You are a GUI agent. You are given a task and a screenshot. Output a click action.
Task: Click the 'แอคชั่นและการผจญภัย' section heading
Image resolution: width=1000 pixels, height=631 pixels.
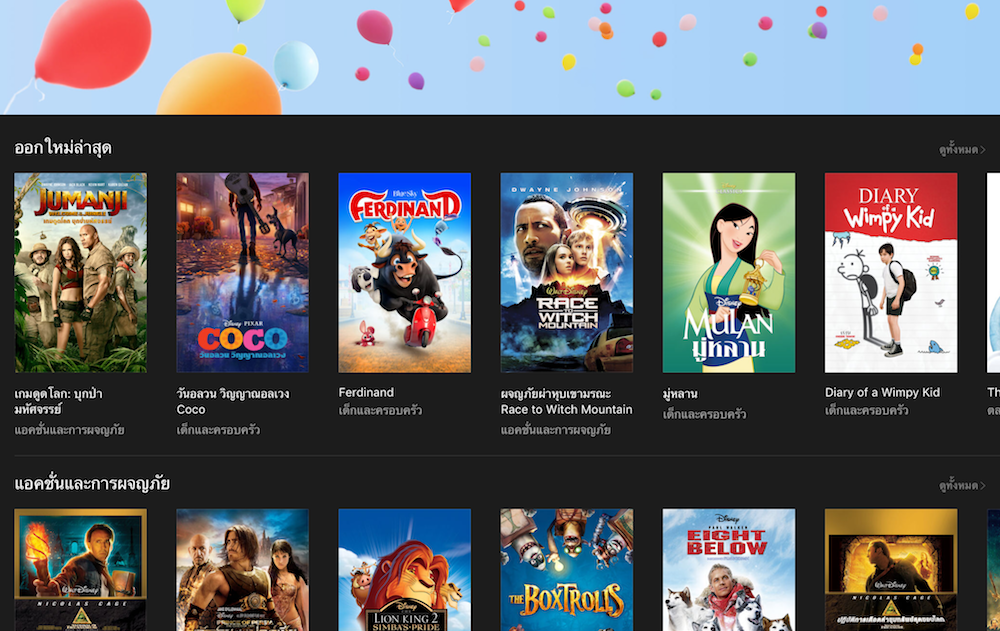92,484
